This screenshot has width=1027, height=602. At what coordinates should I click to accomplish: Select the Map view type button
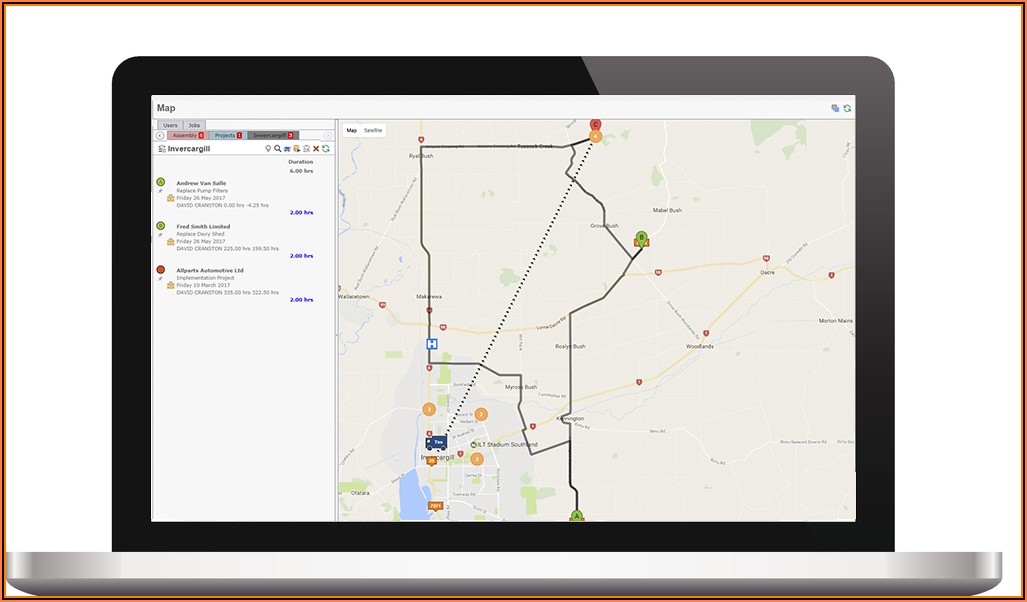(x=351, y=131)
